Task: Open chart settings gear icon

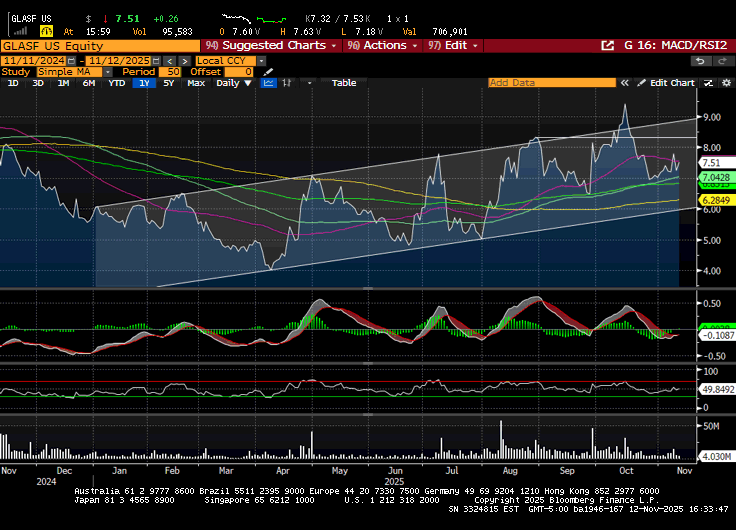Action: coord(726,83)
